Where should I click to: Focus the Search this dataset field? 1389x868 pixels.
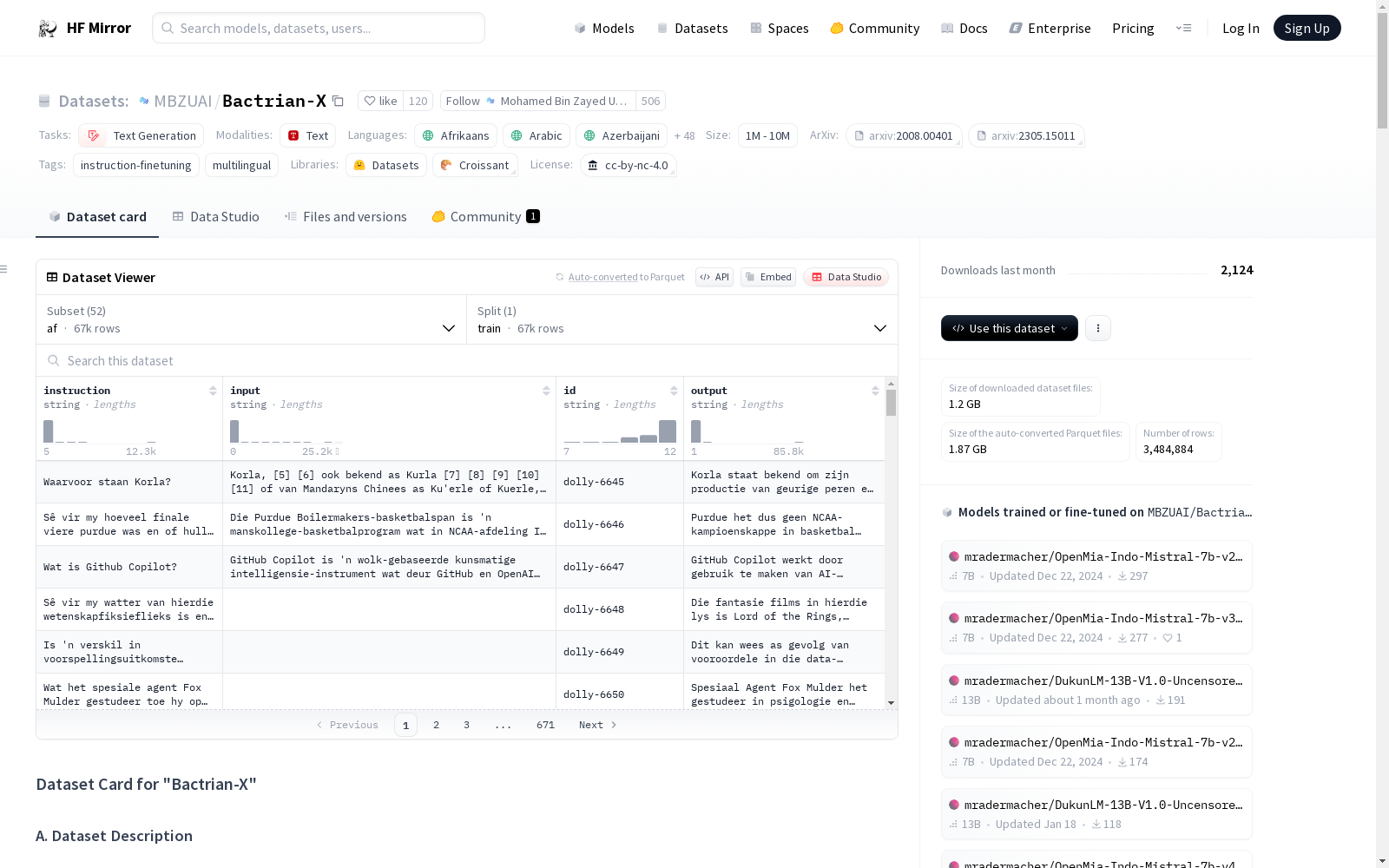[x=467, y=360]
